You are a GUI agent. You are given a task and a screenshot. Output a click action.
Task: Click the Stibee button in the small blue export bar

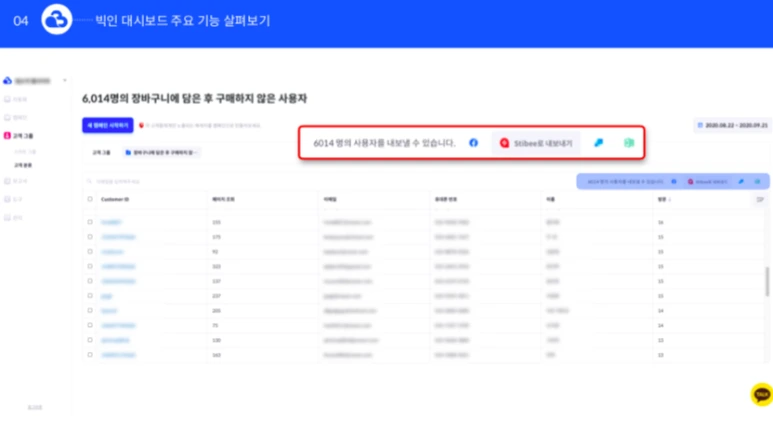pyautogui.click(x=707, y=181)
